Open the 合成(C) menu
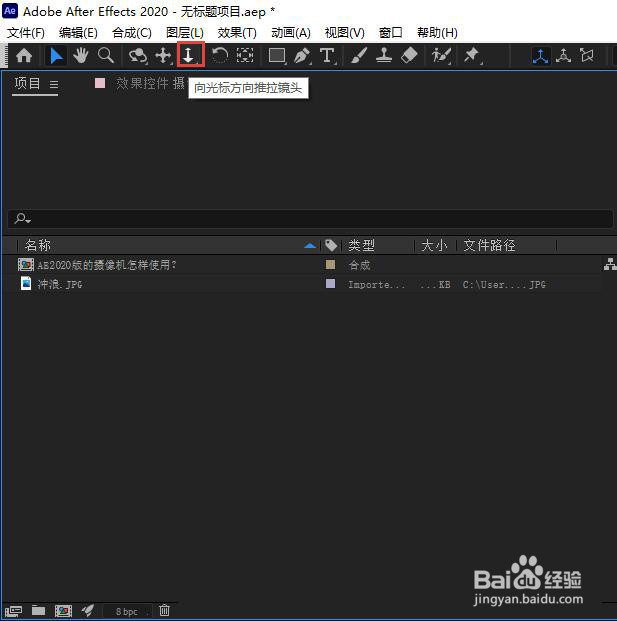This screenshot has height=621, width=617. pyautogui.click(x=132, y=33)
